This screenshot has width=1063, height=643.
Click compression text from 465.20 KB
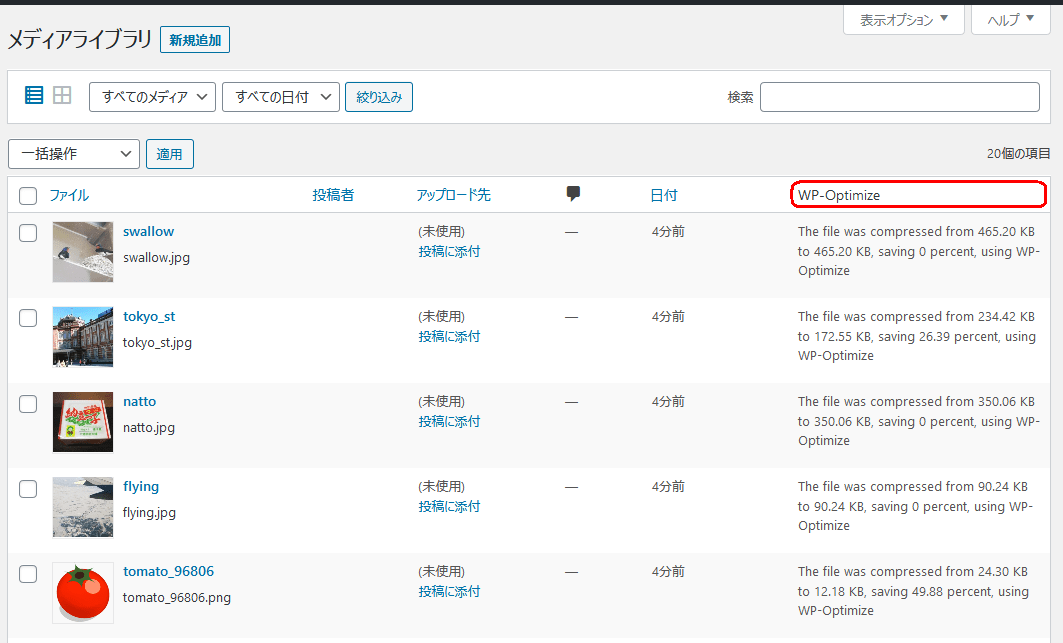[x=919, y=251]
